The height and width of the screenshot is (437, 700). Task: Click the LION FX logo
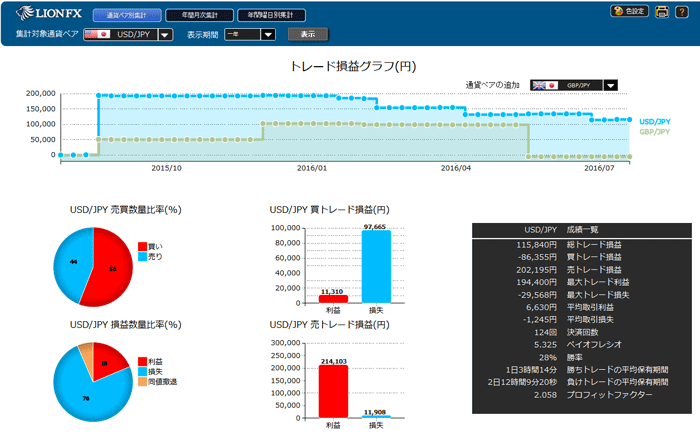[x=49, y=13]
